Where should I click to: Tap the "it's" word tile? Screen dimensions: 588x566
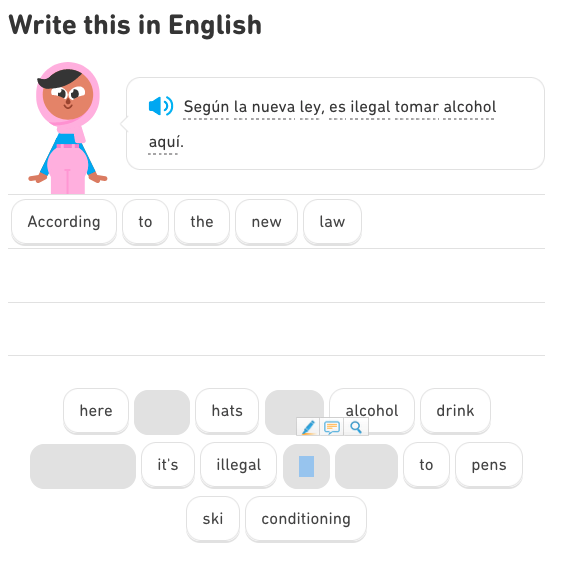coord(168,465)
